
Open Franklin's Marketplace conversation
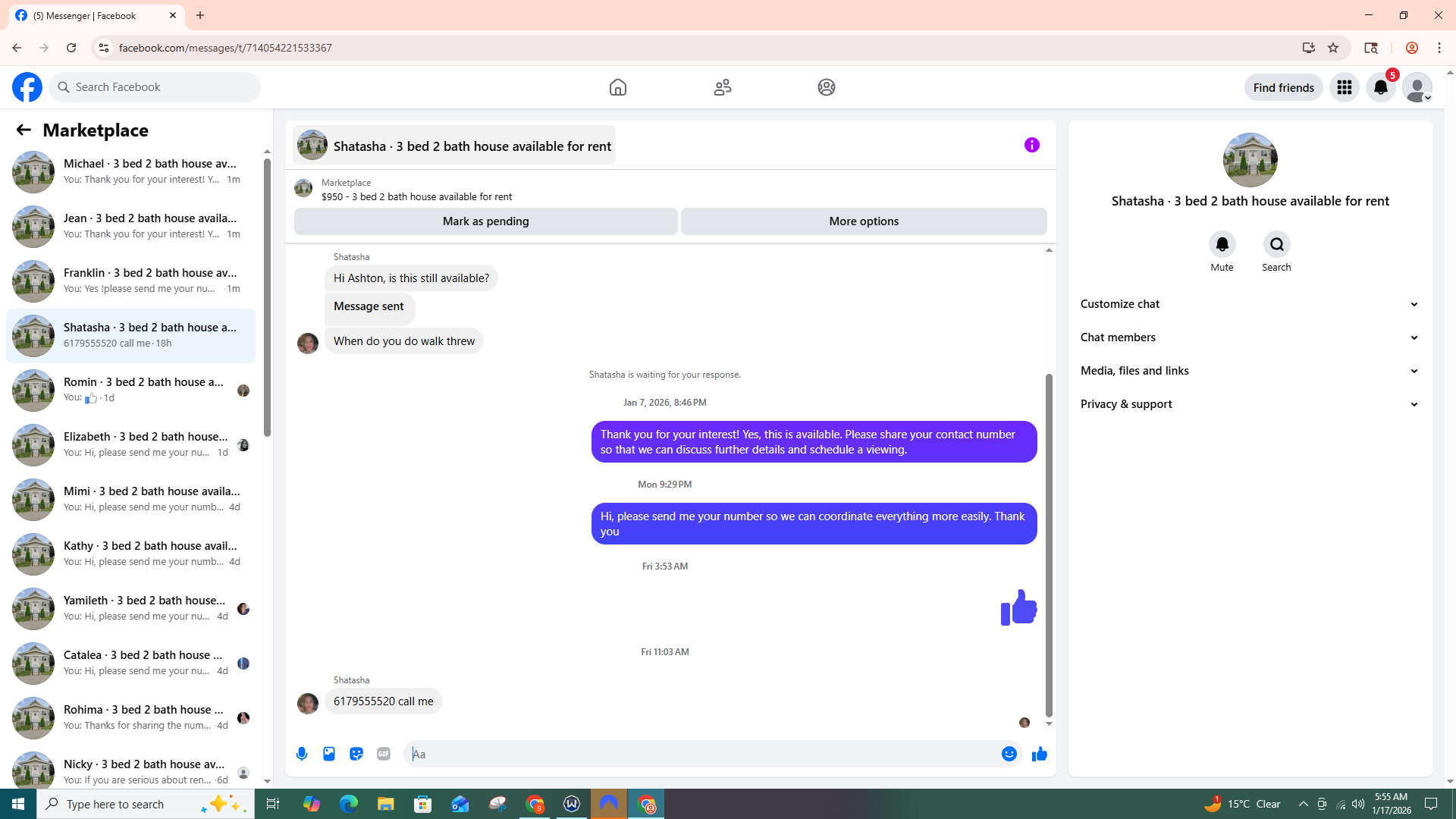pos(131,281)
